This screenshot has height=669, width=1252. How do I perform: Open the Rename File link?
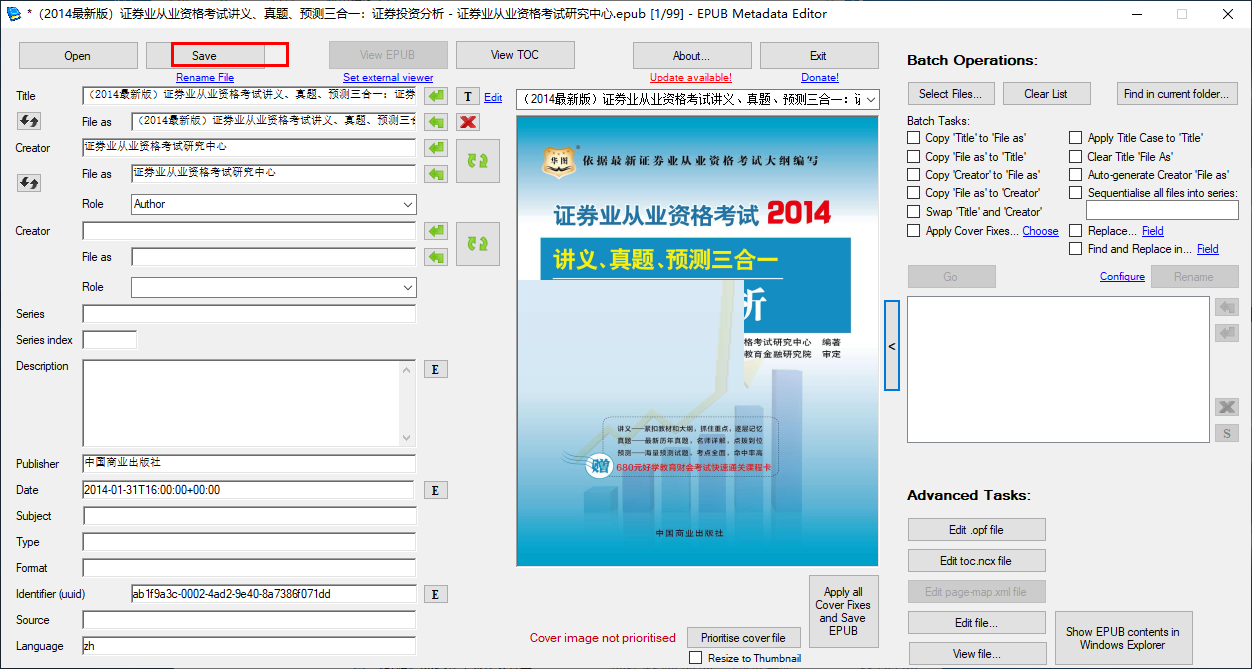coord(205,77)
